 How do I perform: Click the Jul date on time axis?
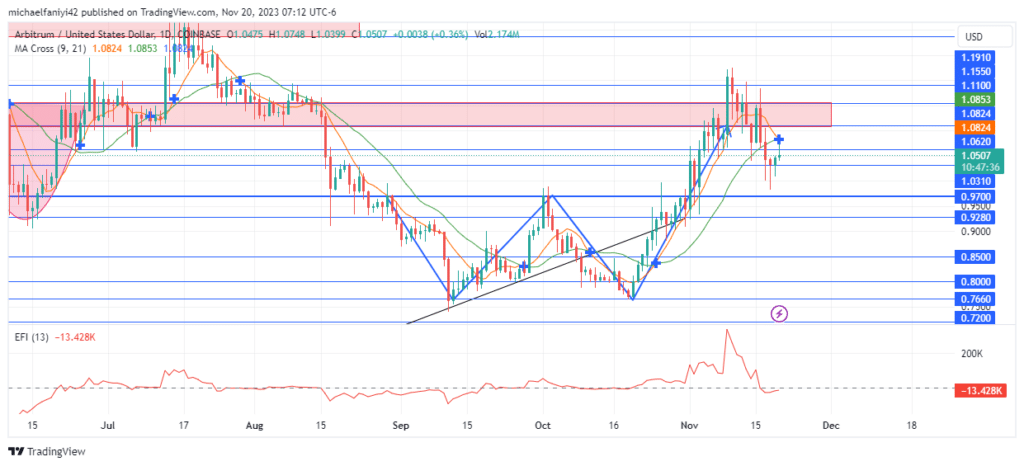tap(108, 426)
